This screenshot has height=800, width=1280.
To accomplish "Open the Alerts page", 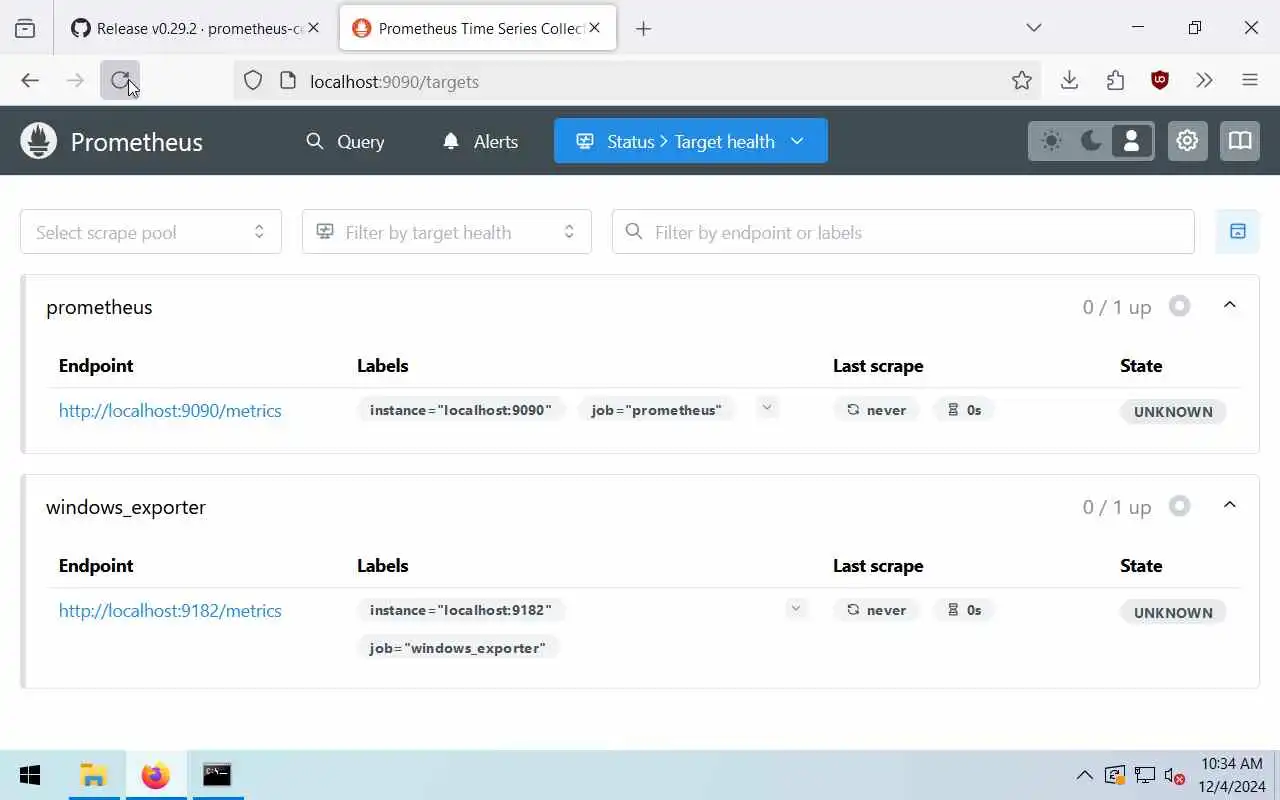I will (x=480, y=141).
